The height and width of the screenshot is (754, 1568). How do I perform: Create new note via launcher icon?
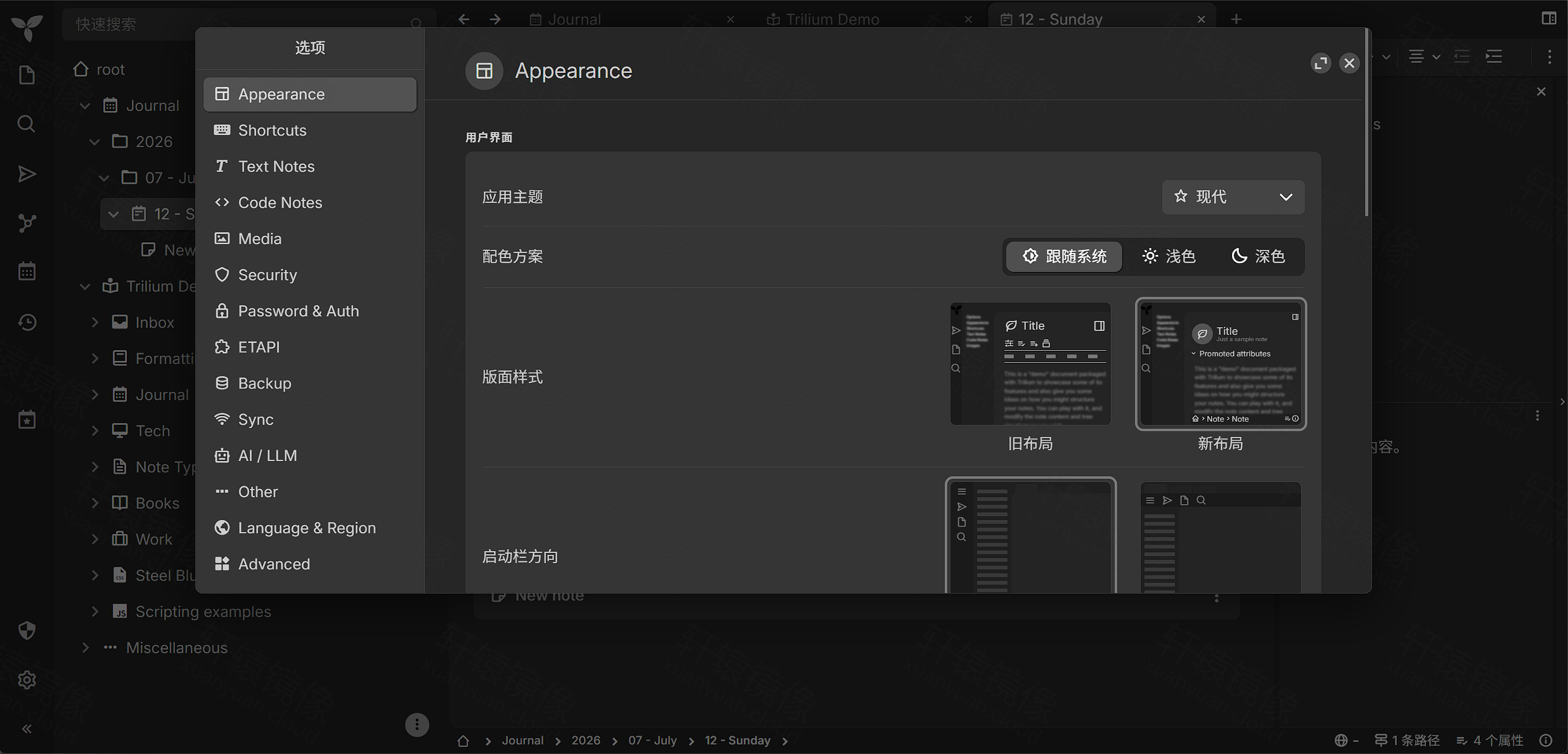point(27,75)
